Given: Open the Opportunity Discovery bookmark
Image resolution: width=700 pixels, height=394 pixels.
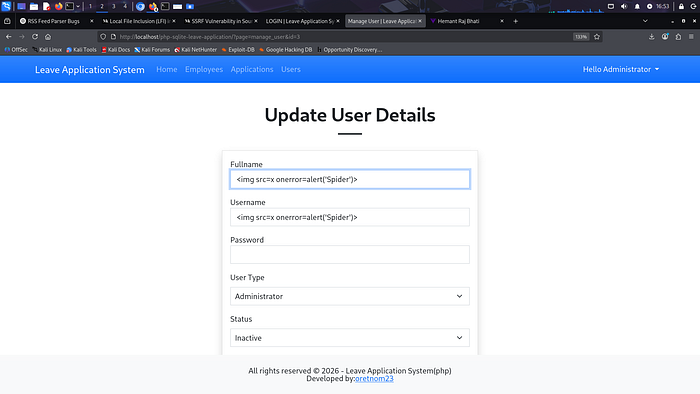Looking at the screenshot, I should coord(350,50).
